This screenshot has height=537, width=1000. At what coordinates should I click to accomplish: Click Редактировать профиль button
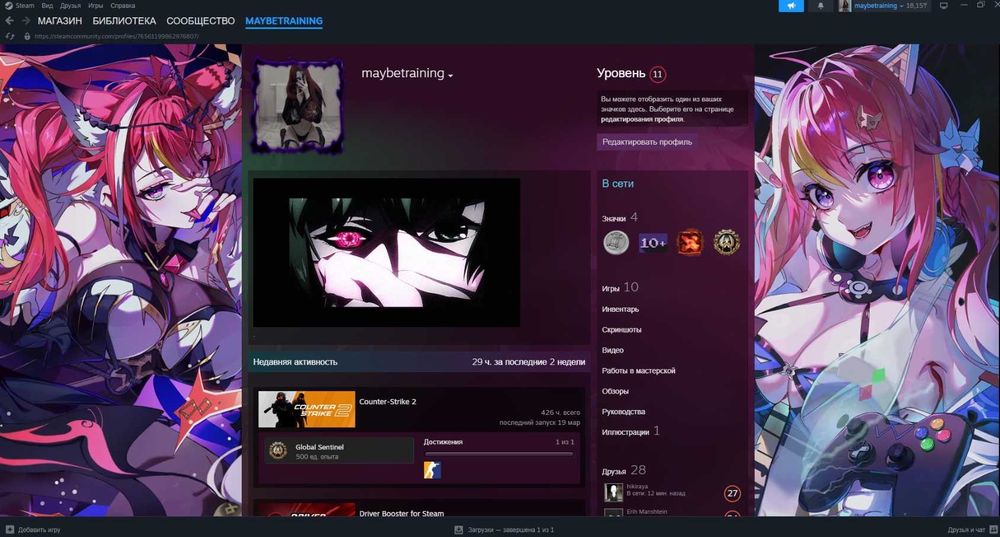(x=647, y=142)
